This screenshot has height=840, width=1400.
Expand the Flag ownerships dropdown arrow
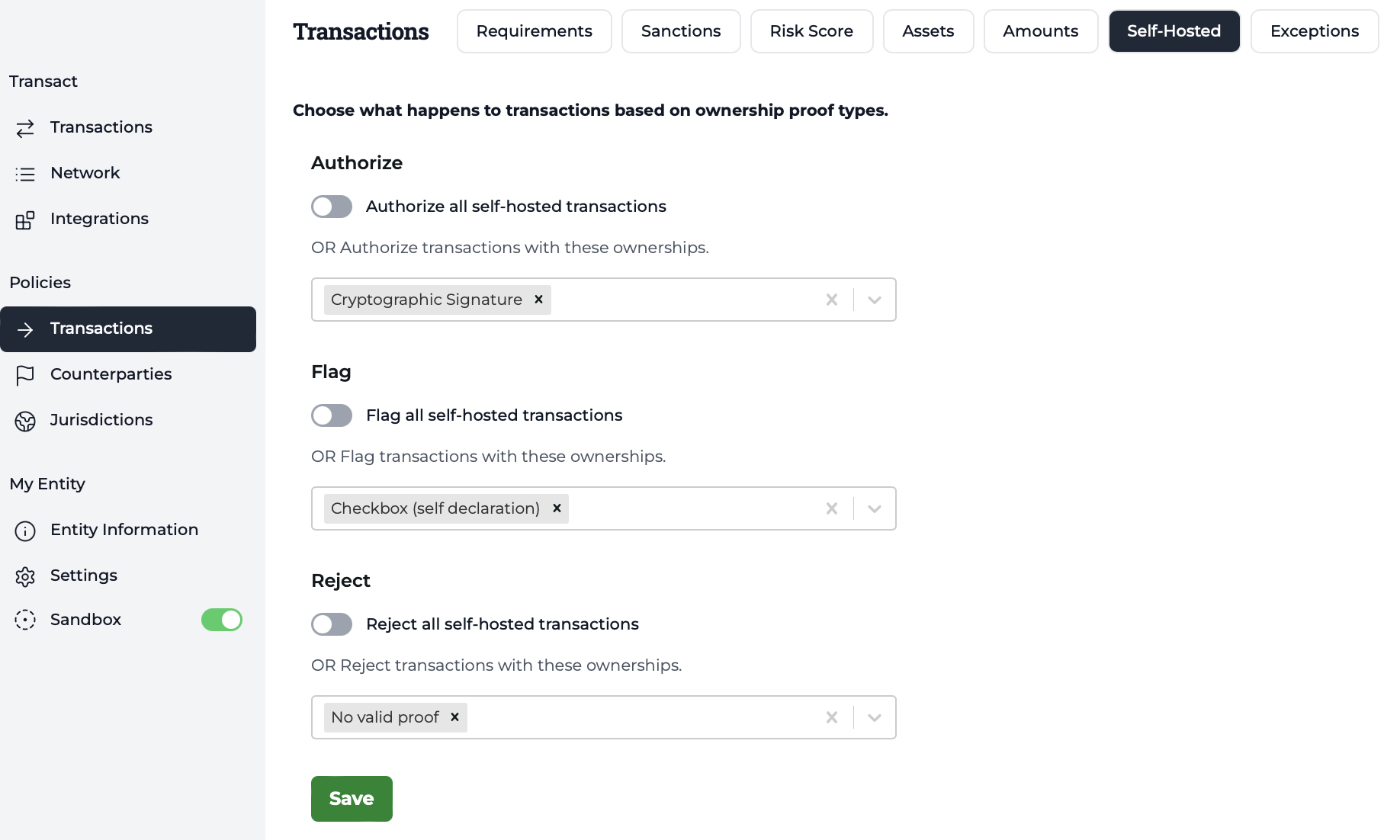click(875, 508)
